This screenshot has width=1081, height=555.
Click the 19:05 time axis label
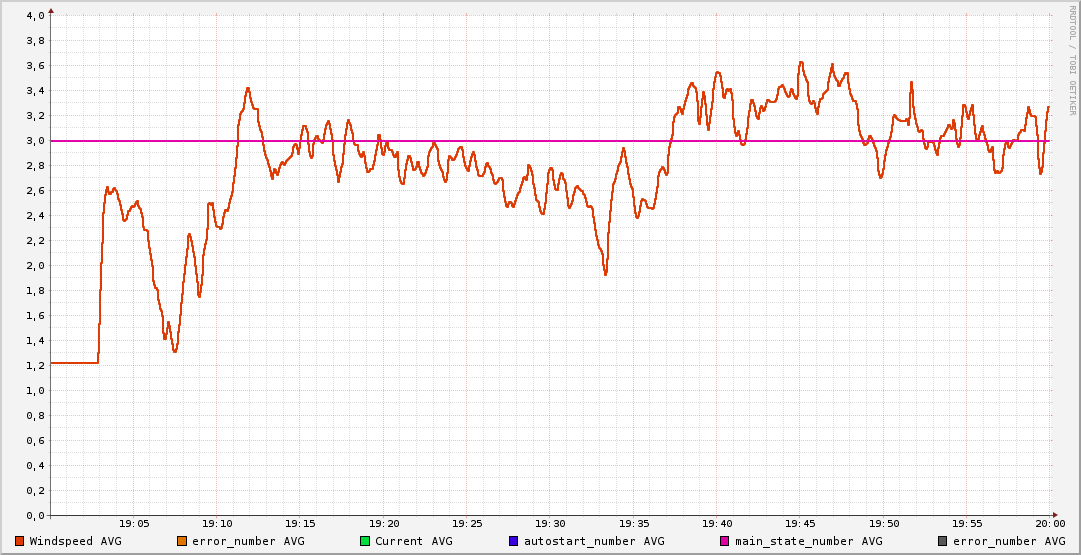(x=134, y=523)
